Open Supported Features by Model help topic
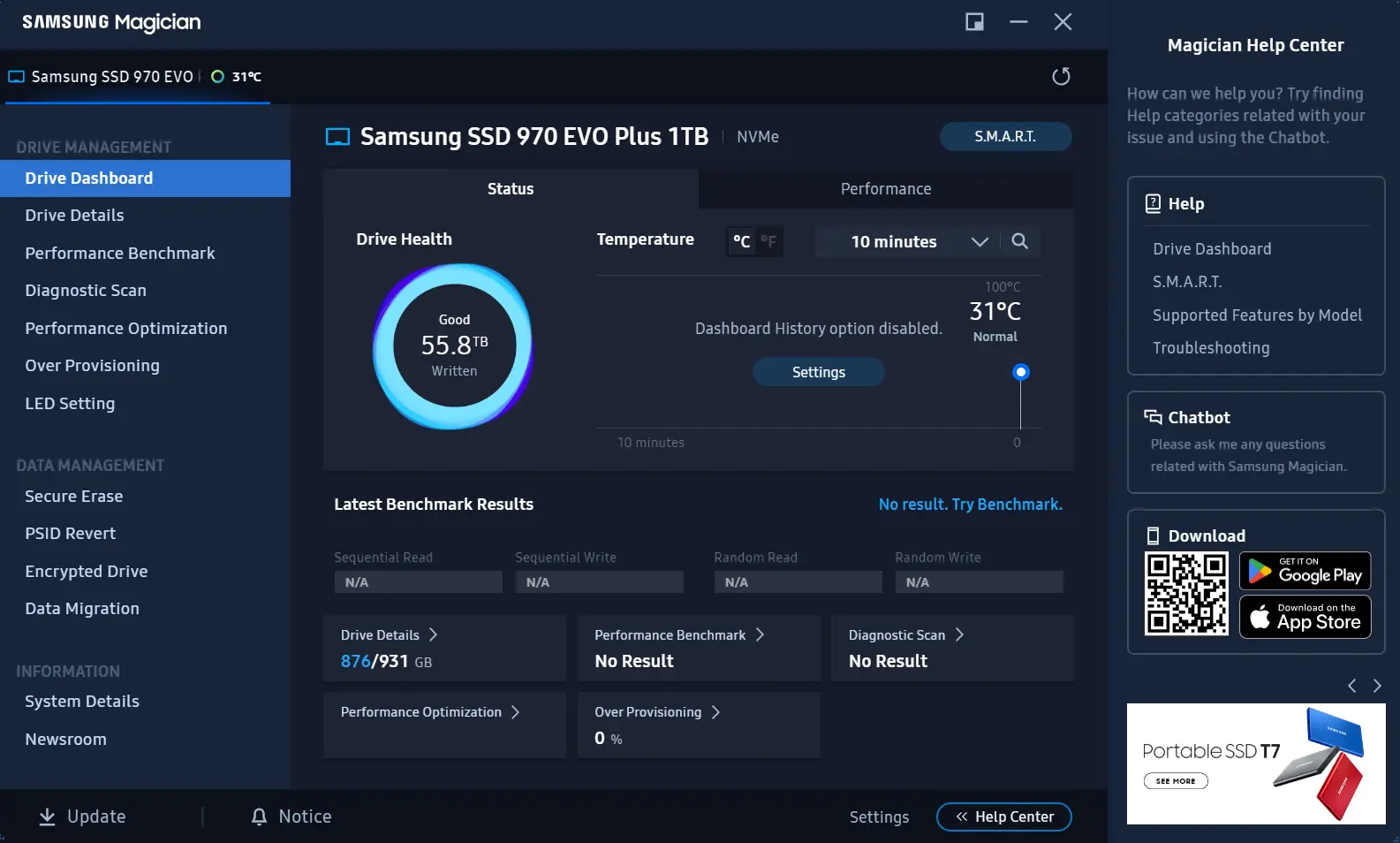The width and height of the screenshot is (1400, 843). coord(1257,315)
